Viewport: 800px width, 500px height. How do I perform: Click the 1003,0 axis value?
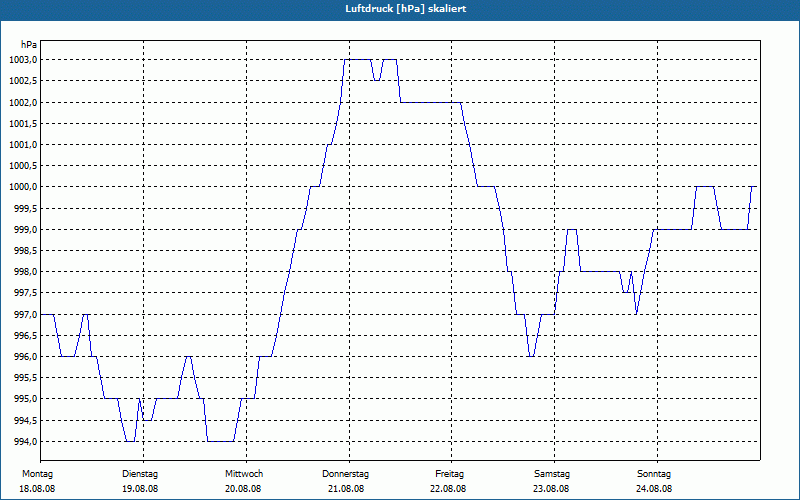[23, 60]
